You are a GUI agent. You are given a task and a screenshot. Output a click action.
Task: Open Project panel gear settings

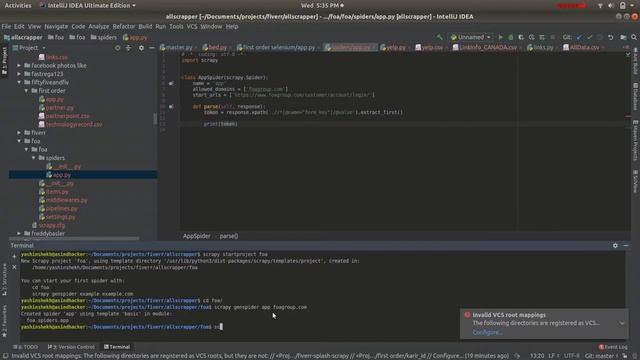pos(141,48)
